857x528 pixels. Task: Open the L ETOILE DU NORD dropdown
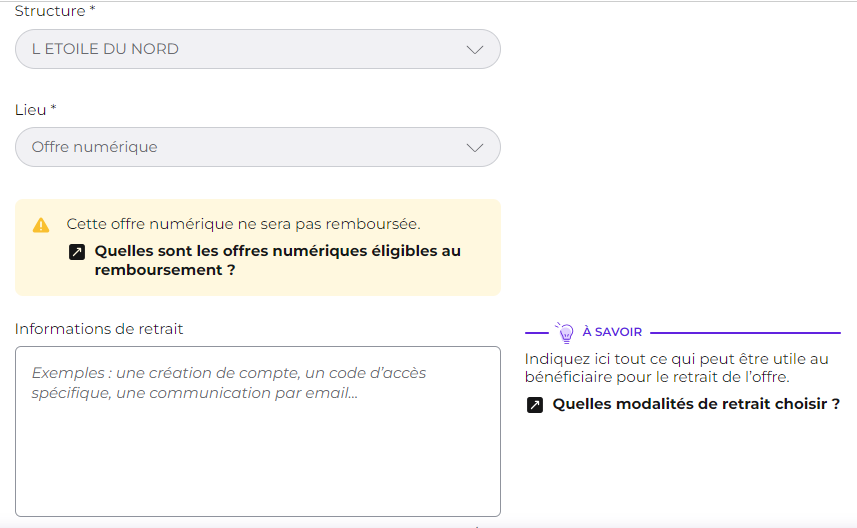tap(257, 49)
